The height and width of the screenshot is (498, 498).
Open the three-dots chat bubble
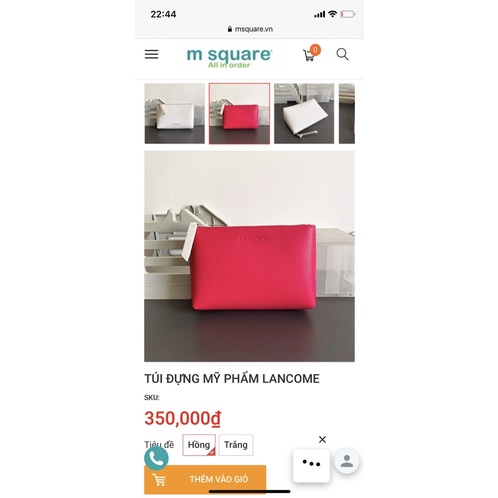click(x=311, y=465)
